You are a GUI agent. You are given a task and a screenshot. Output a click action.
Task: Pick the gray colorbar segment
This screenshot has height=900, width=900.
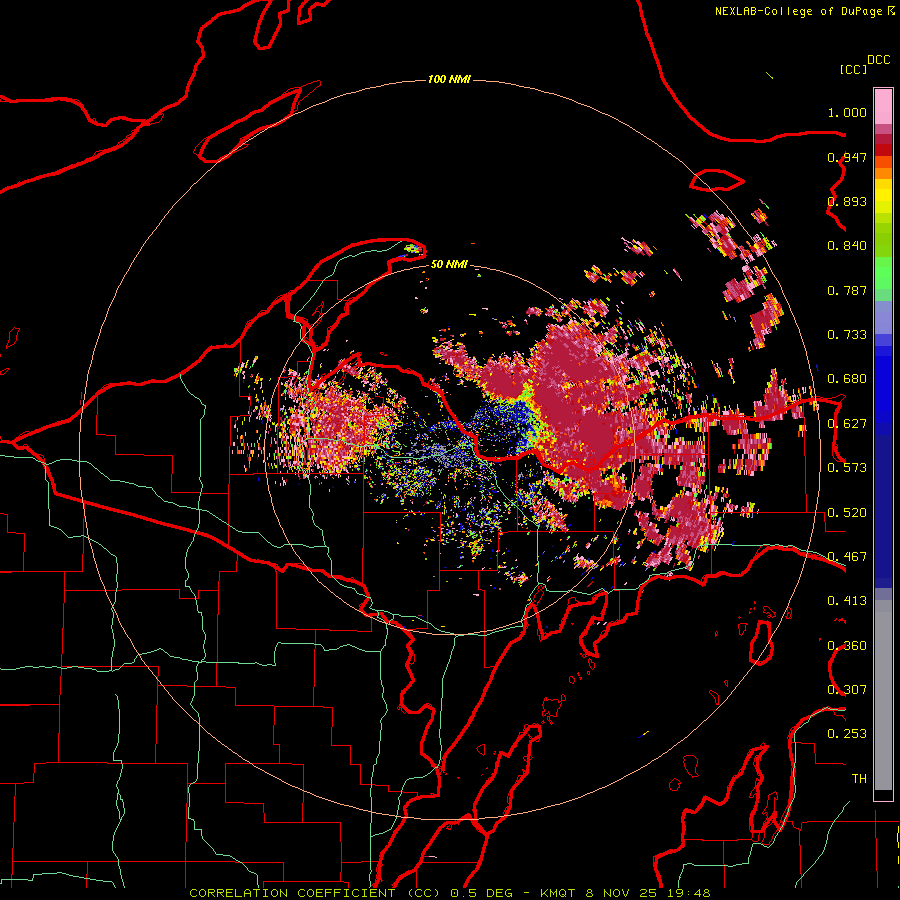click(x=883, y=695)
